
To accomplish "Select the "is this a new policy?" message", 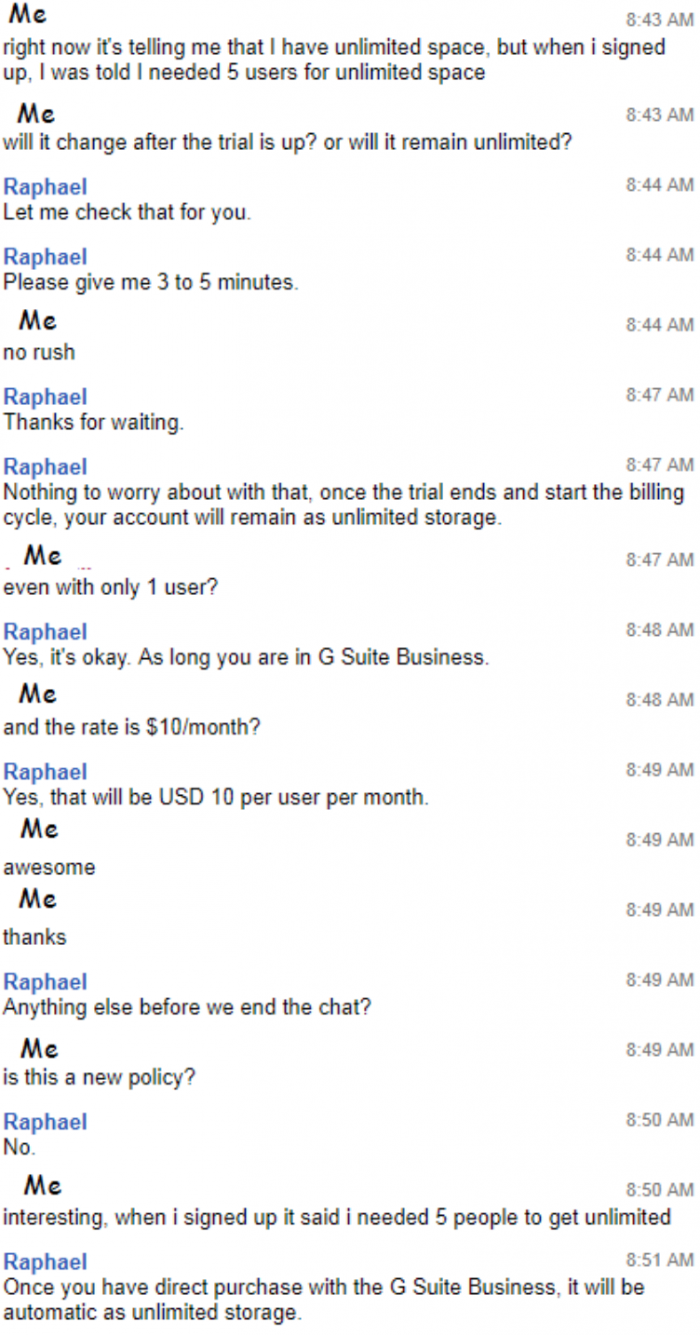I will [99, 1078].
